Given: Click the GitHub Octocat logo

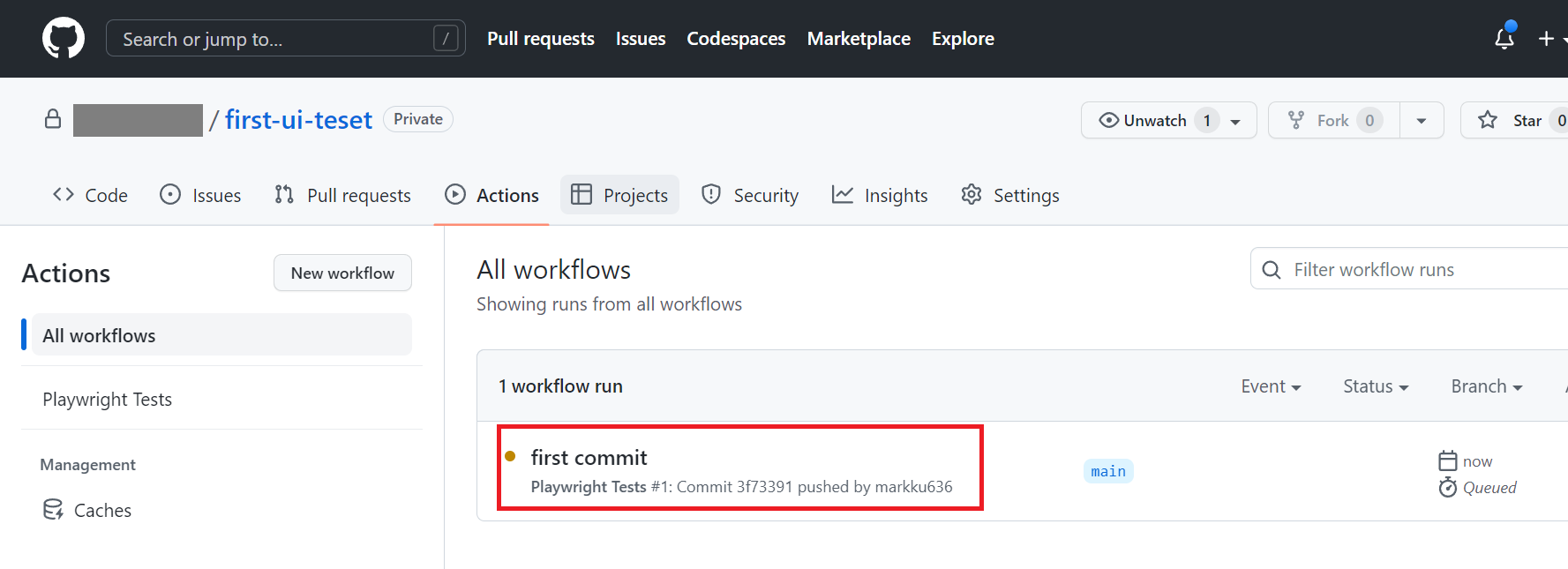Looking at the screenshot, I should (x=64, y=39).
